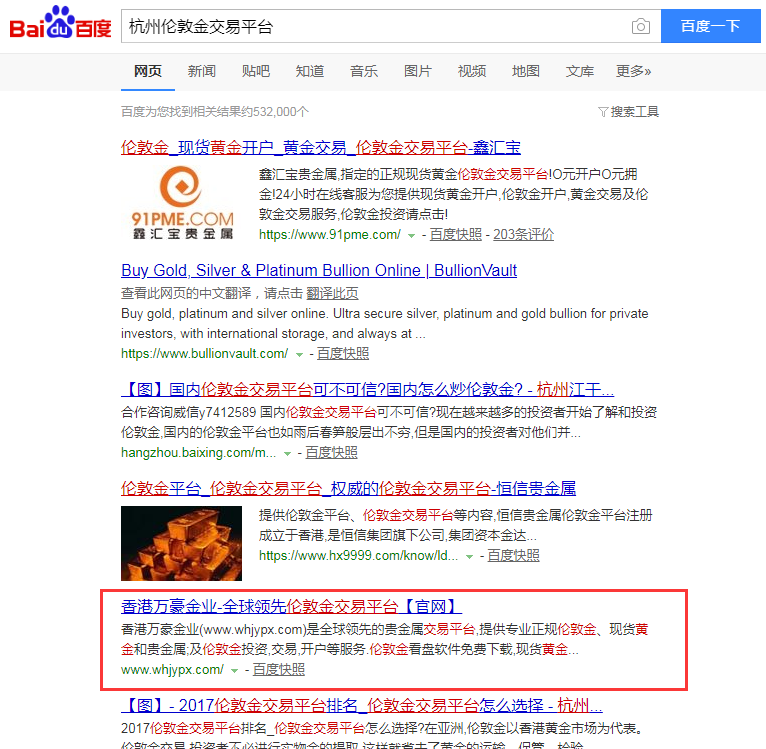This screenshot has height=749, width=766.
Task: Click the Baidu logo
Action: [x=60, y=23]
